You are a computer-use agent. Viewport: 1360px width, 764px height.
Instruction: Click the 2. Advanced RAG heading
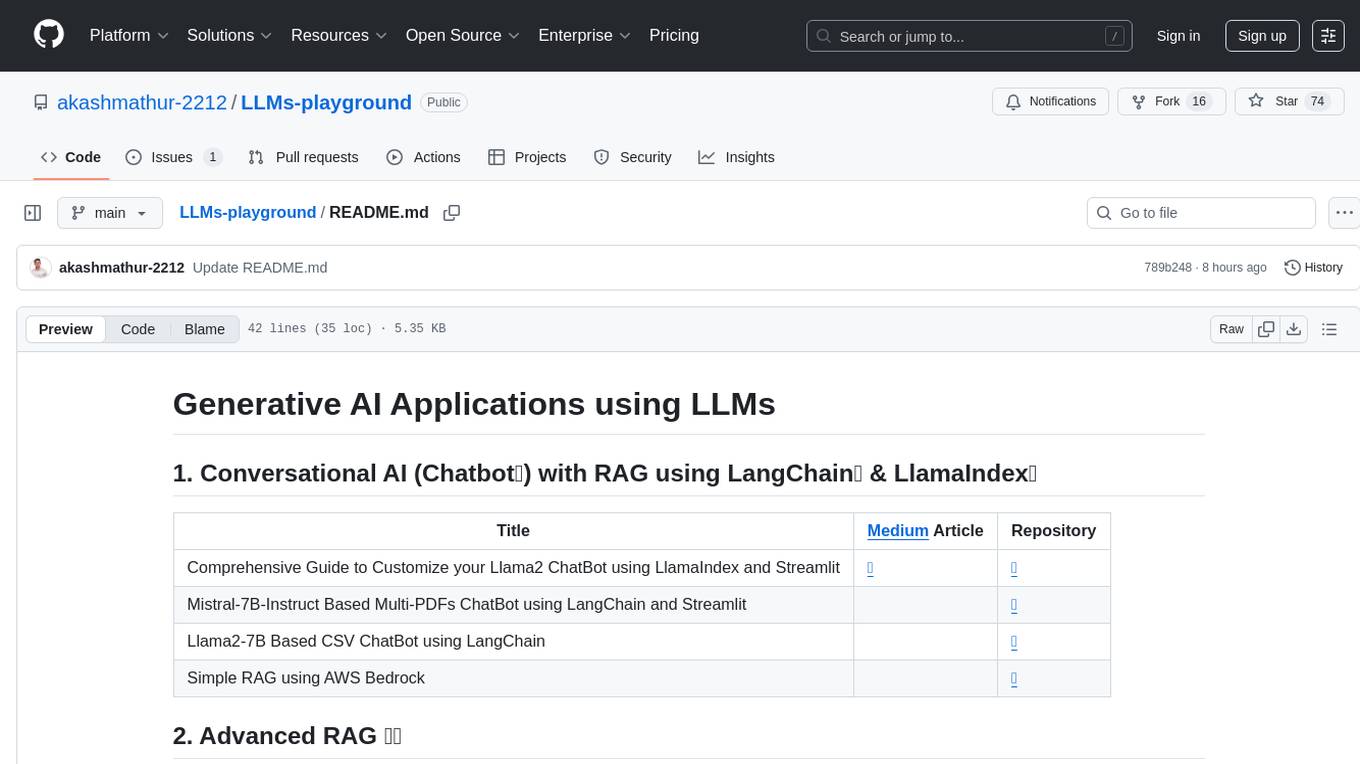pyautogui.click(x=287, y=736)
